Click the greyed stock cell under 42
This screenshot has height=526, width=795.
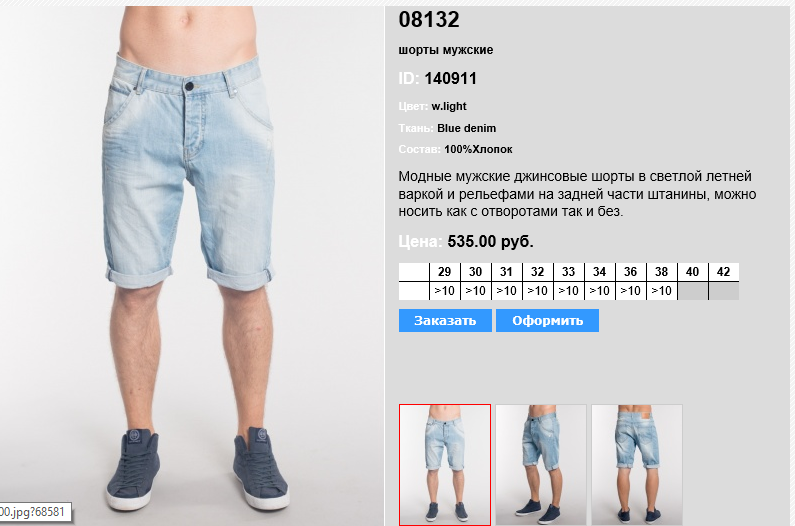coord(724,291)
